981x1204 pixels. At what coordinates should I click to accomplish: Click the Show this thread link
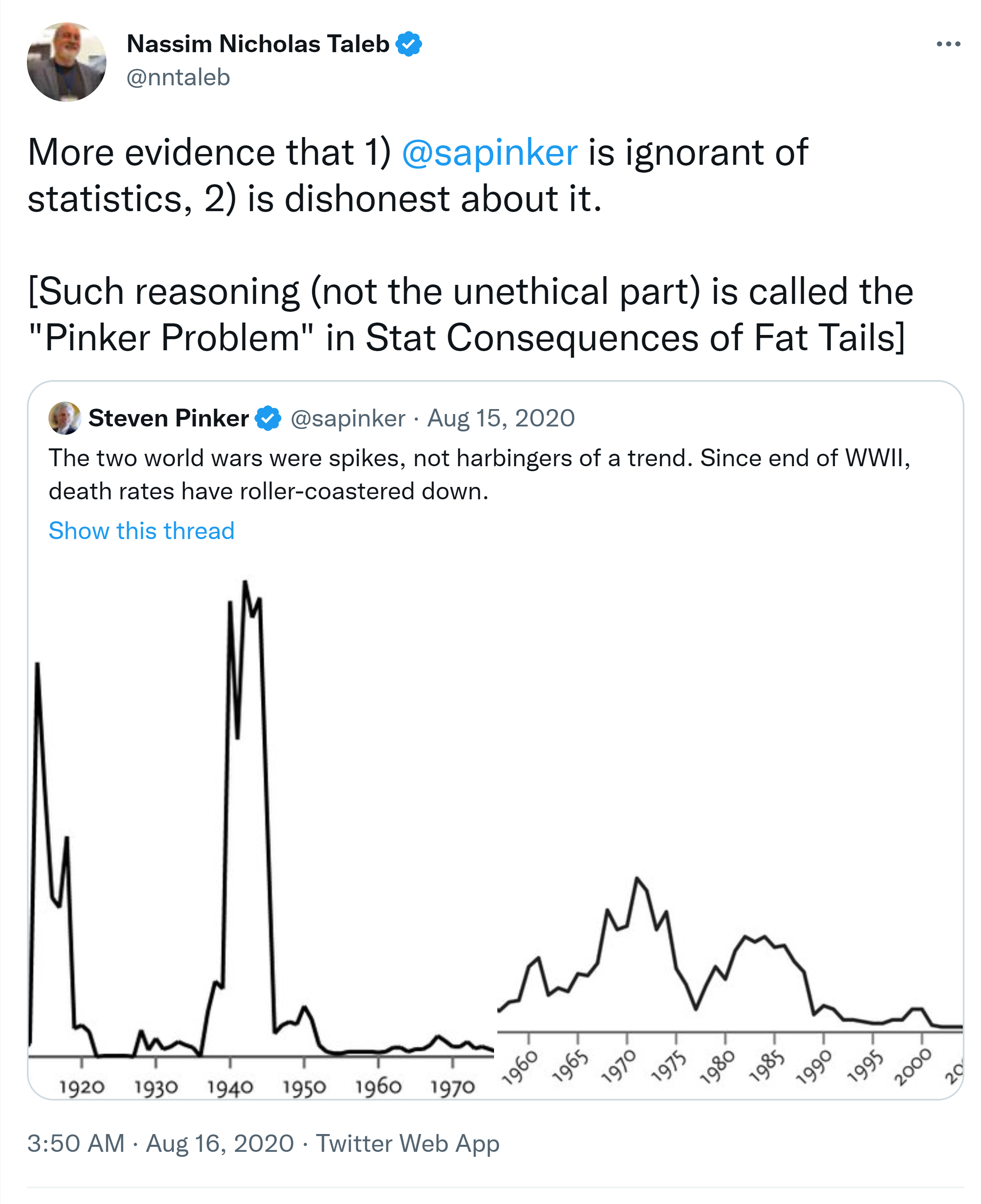141,530
